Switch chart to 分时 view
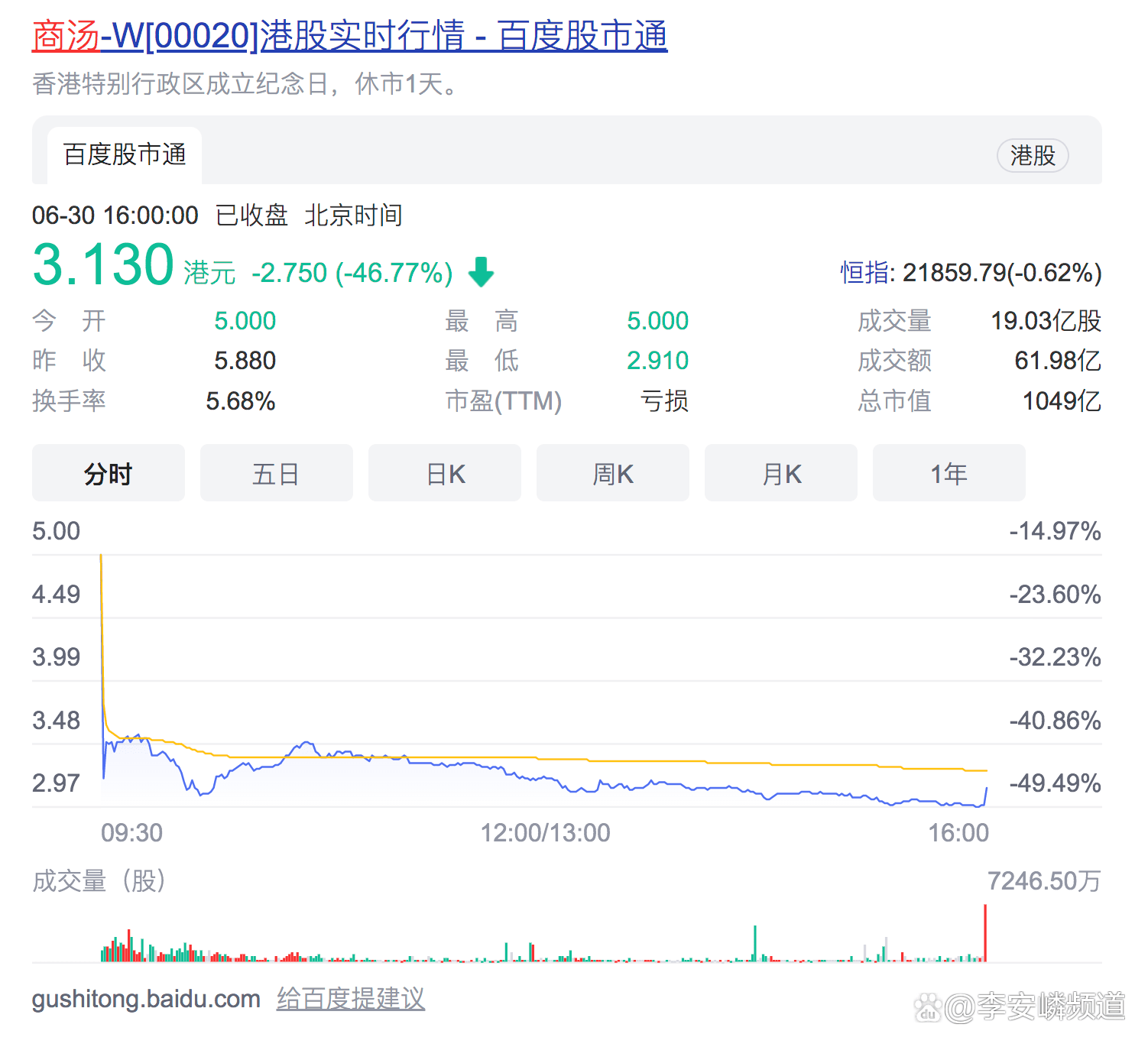 coord(109,473)
